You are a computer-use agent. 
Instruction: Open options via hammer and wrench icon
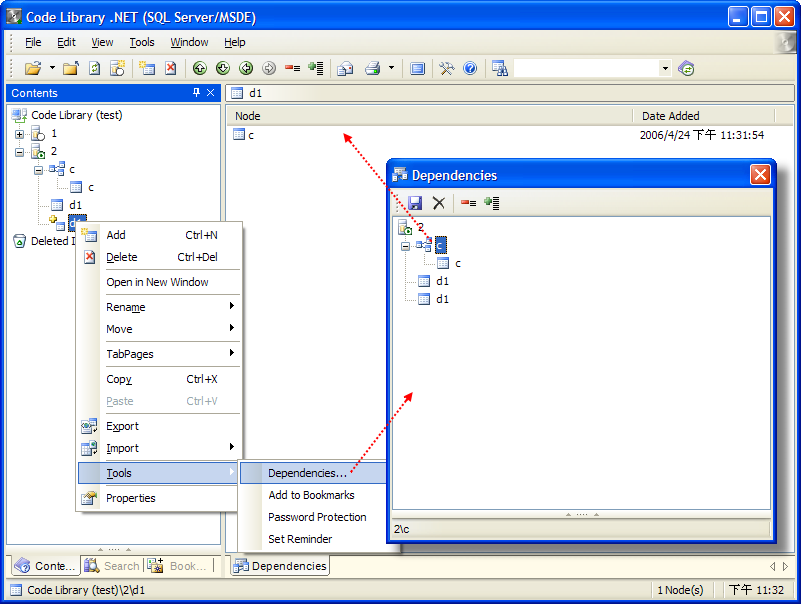tap(446, 68)
